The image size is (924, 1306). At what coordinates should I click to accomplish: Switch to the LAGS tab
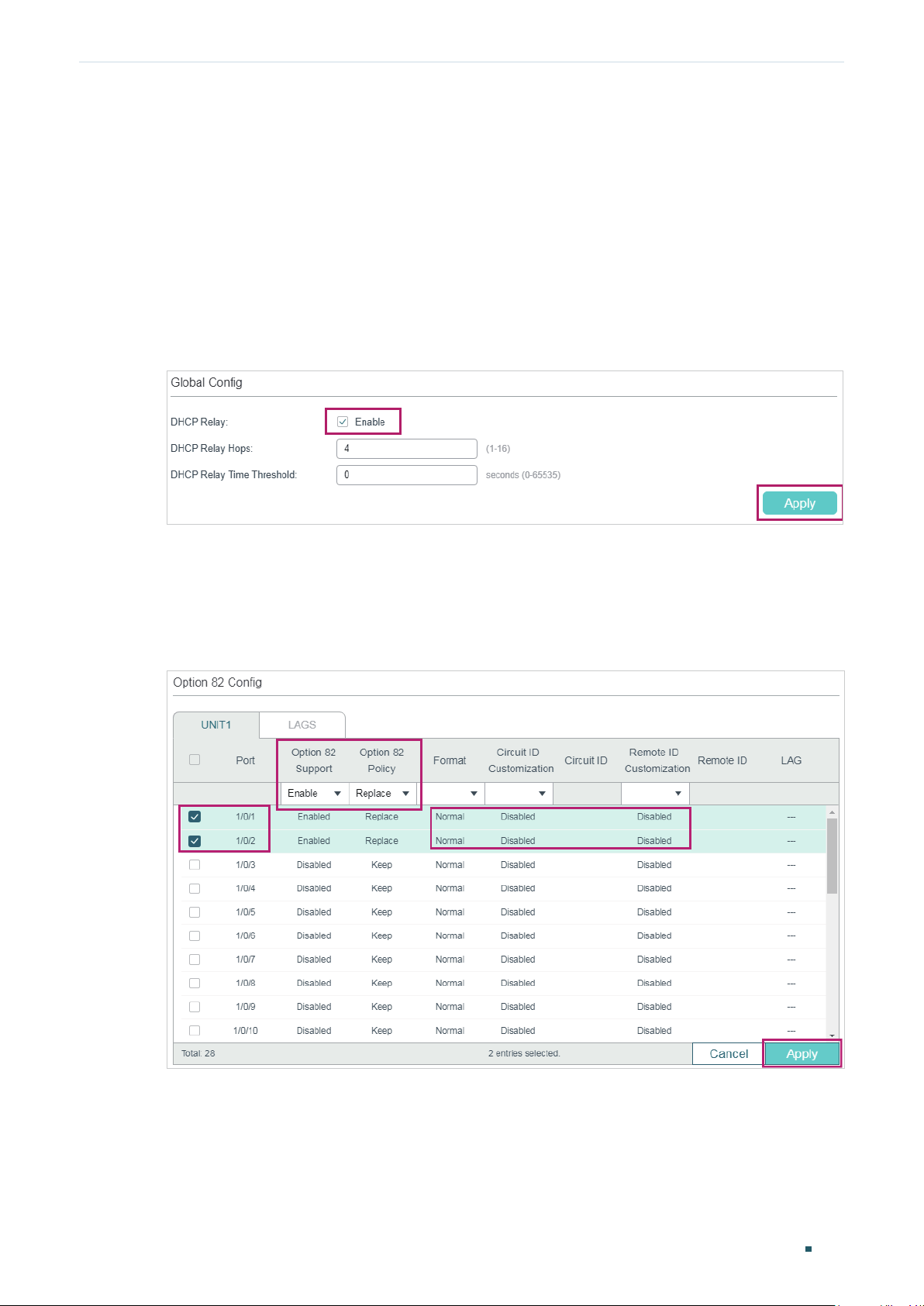coord(302,725)
